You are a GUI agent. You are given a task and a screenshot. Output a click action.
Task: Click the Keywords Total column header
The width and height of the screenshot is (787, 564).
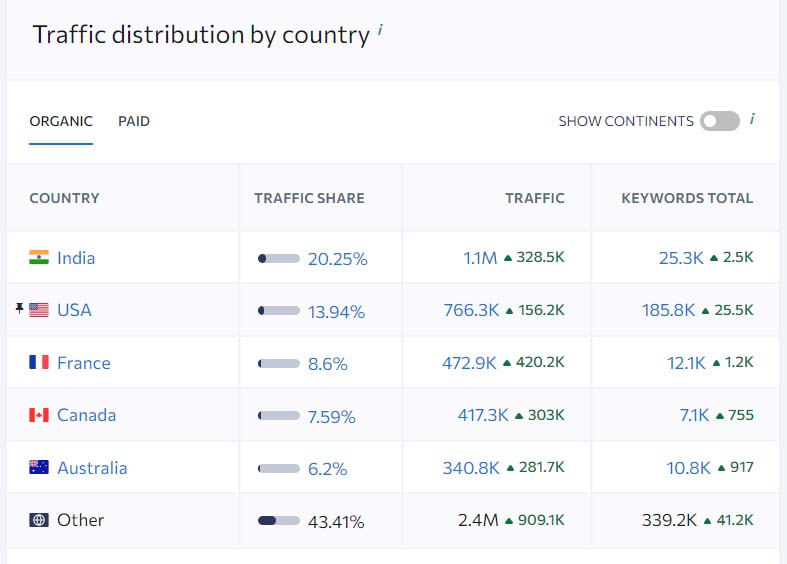687,198
